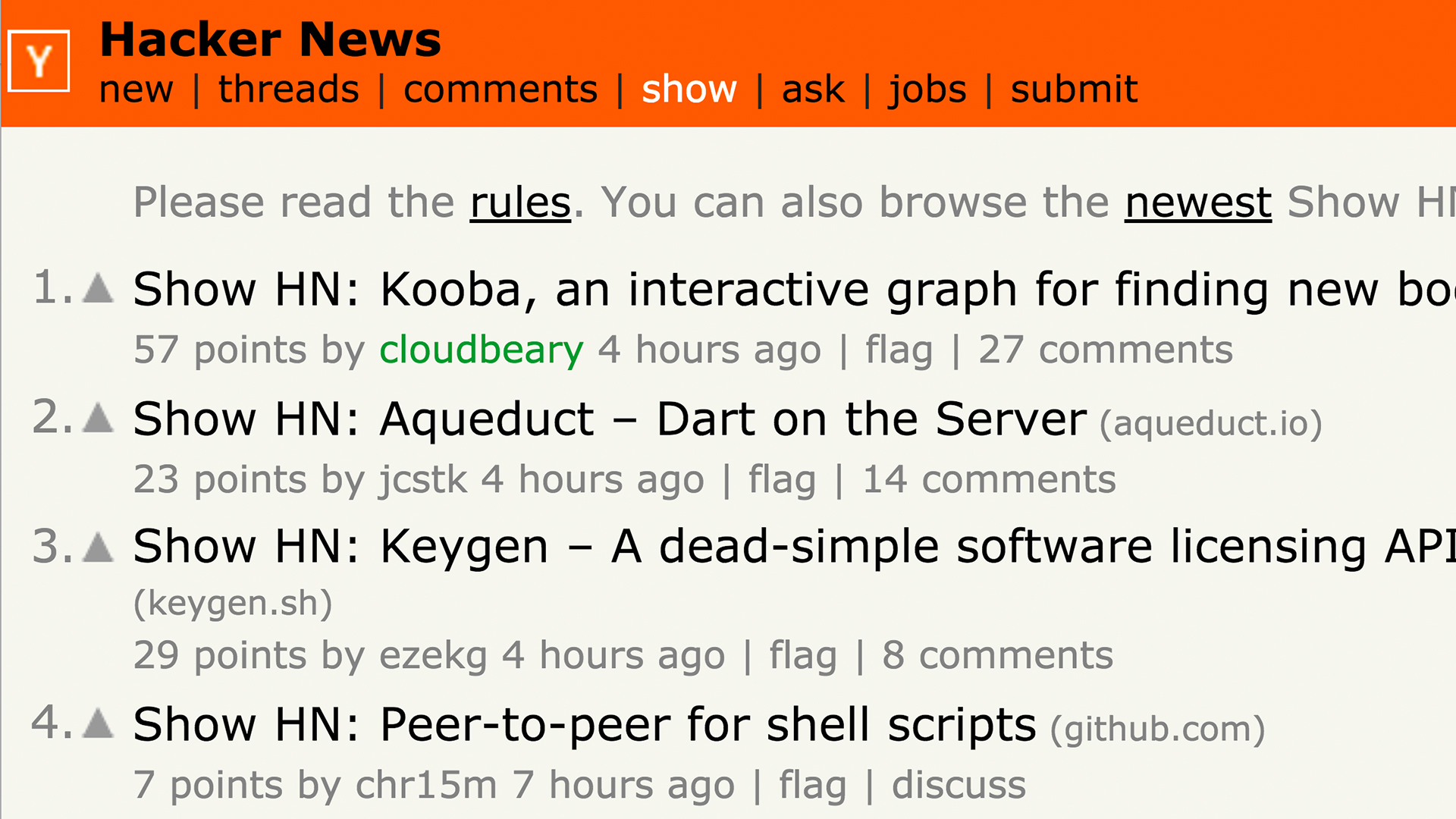Go to the 'threads' page
Screen dimensions: 1456x819
coord(289,89)
